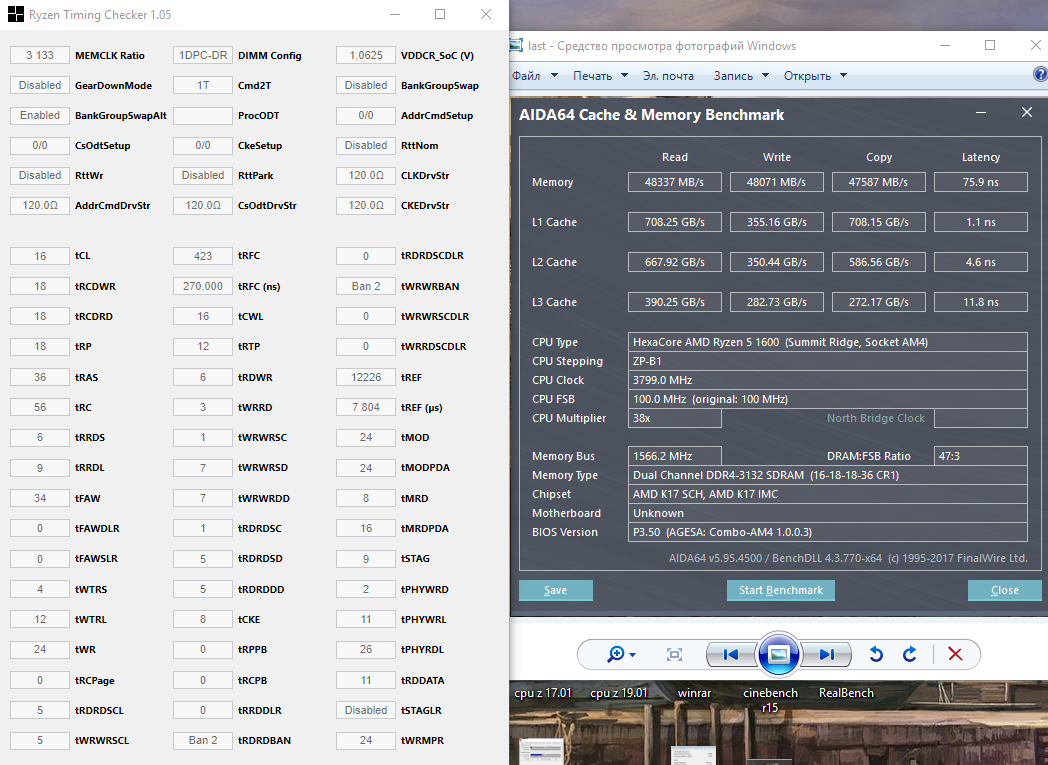Click the MEMCLK Ratio value 3 133
Screen dimensions: 1048x765
point(40,55)
